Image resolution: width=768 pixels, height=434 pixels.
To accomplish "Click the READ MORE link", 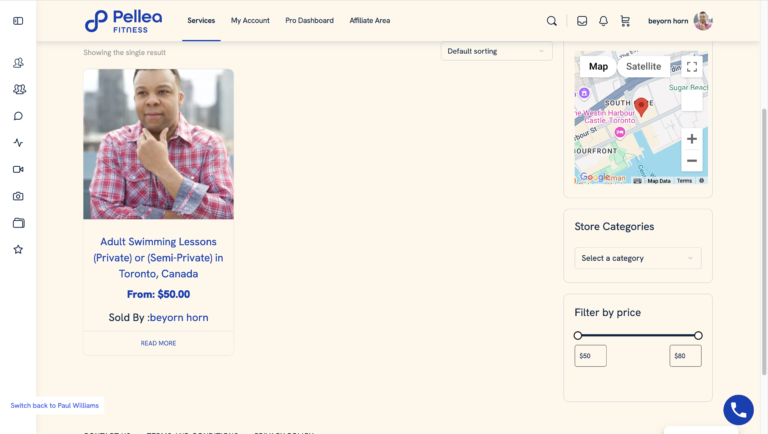I will tap(158, 343).
